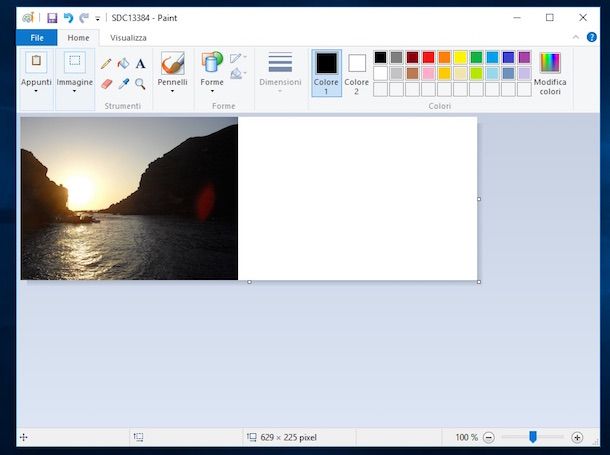Choose the Eraser tool
610x455 pixels.
106,84
